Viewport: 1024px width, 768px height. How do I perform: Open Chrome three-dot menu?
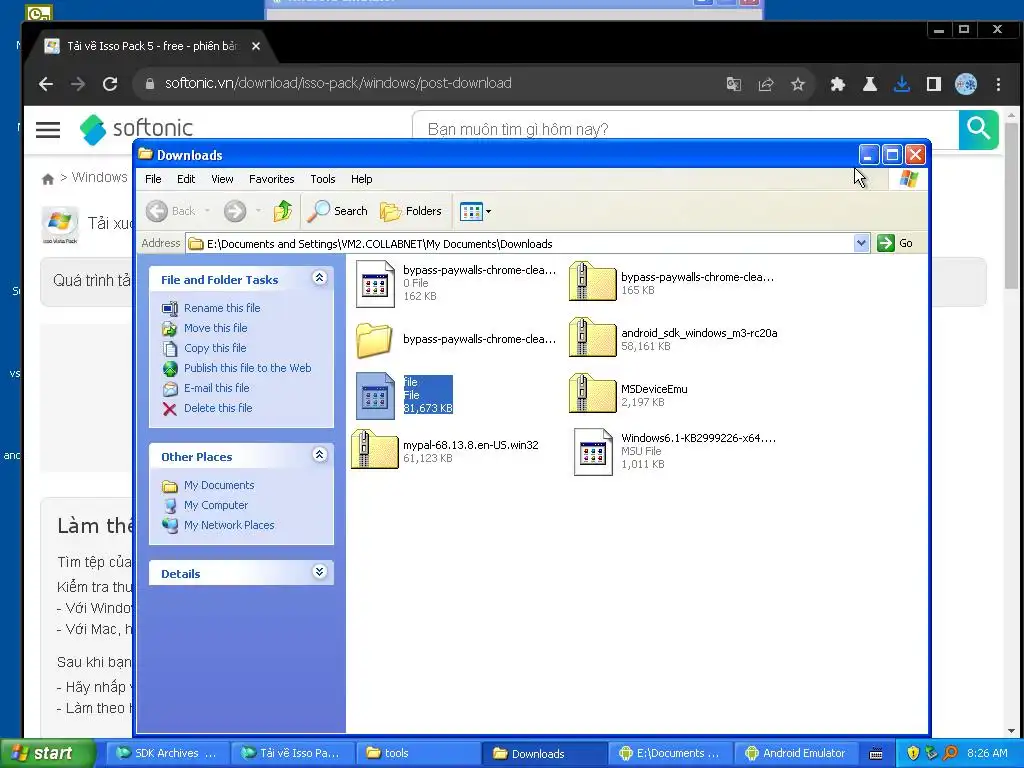point(998,84)
